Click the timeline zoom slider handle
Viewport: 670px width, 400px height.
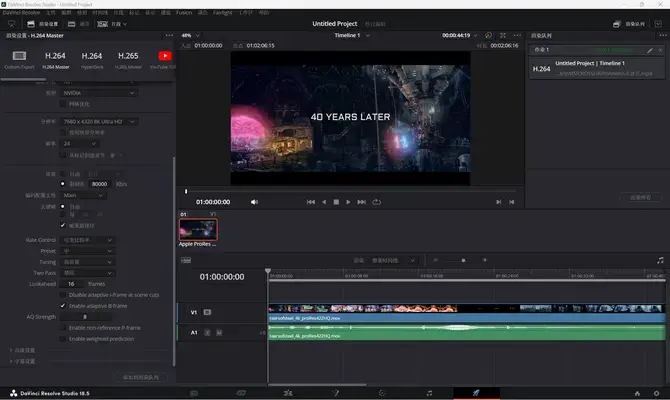point(463,260)
